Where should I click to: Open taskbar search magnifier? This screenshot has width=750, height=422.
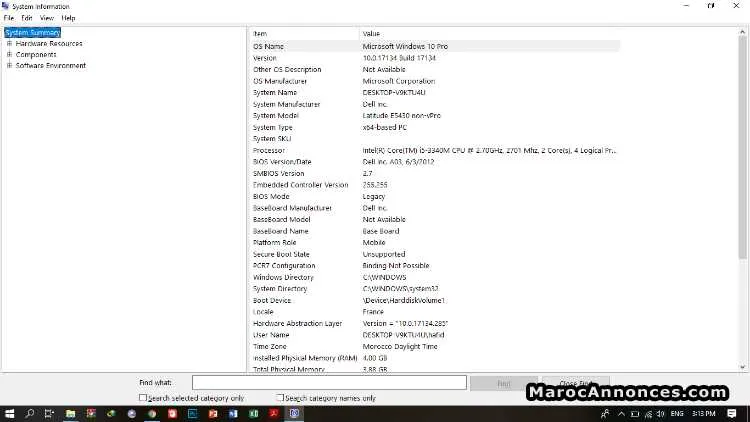point(30,413)
